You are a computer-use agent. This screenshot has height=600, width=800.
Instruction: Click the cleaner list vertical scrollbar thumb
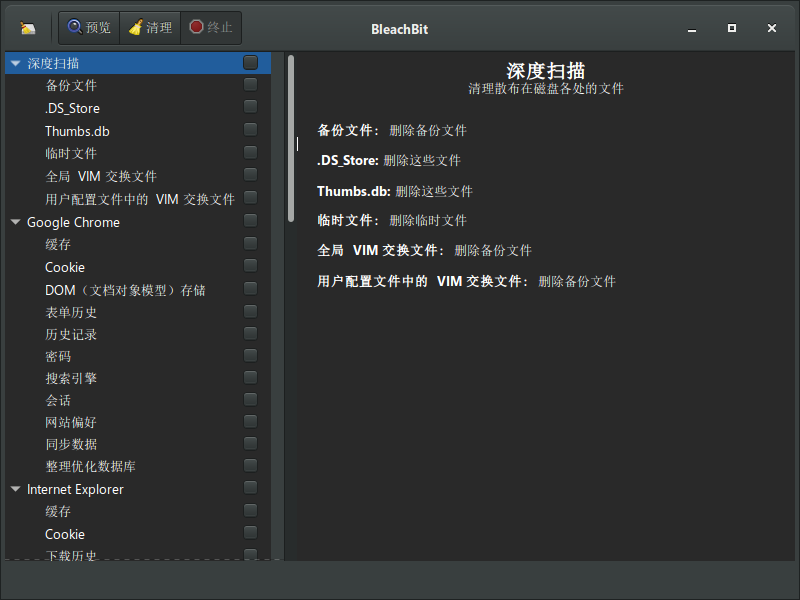(x=291, y=138)
